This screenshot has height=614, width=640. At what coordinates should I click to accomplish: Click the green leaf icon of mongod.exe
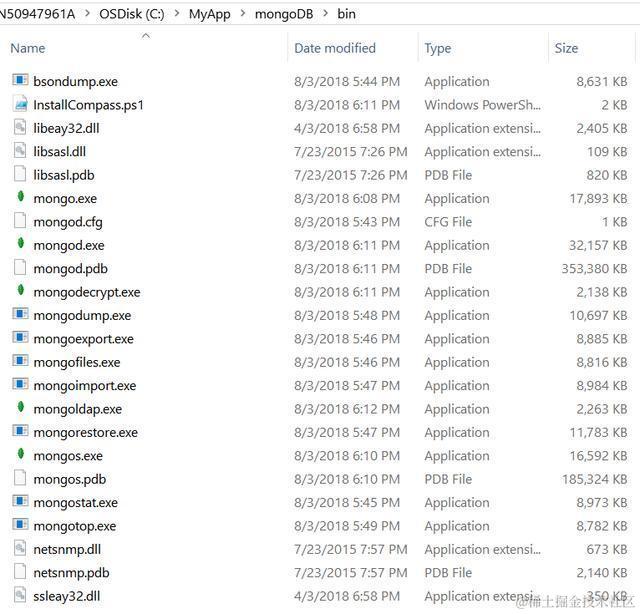[21, 244]
